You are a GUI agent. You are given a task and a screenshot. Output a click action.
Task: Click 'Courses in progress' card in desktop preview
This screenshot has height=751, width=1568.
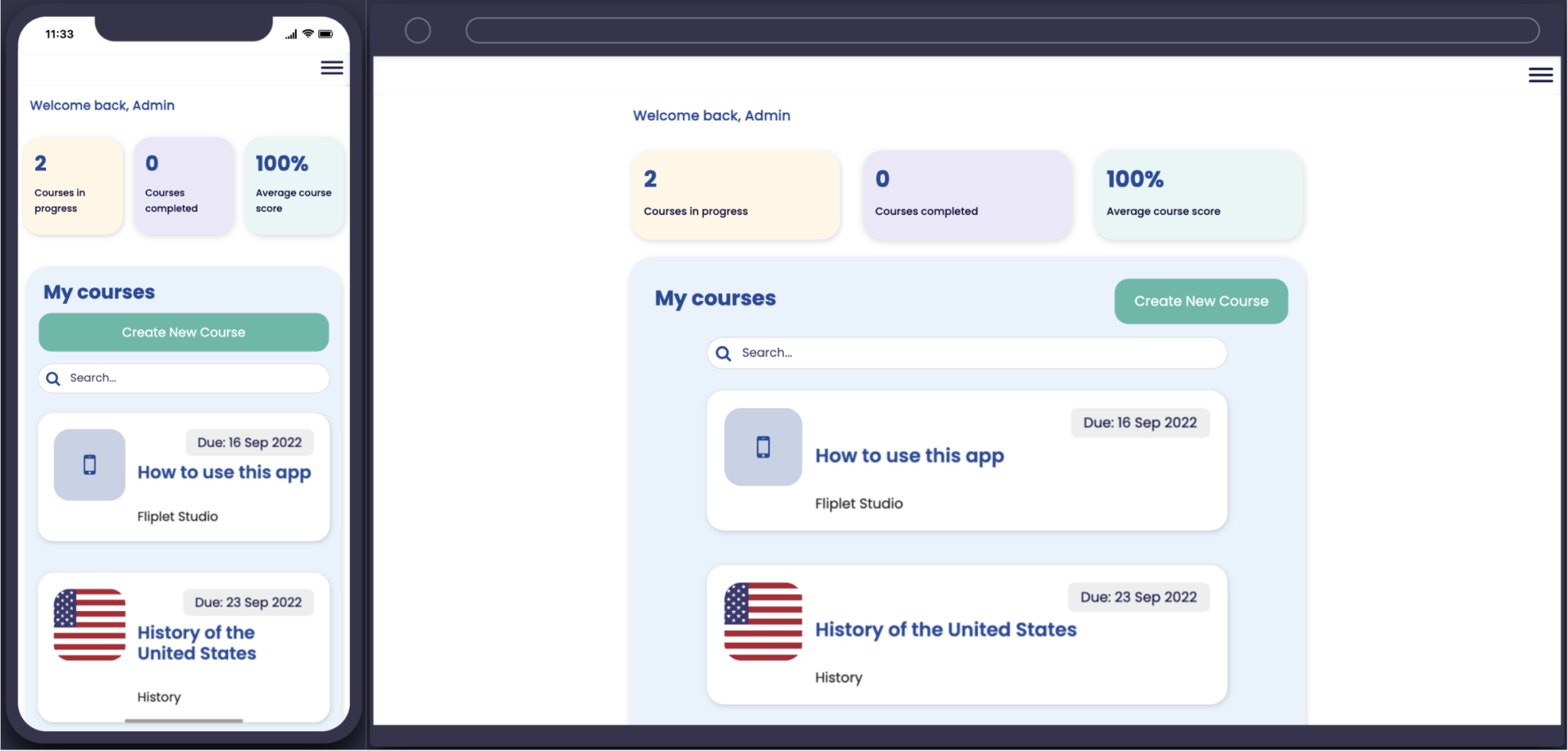736,195
